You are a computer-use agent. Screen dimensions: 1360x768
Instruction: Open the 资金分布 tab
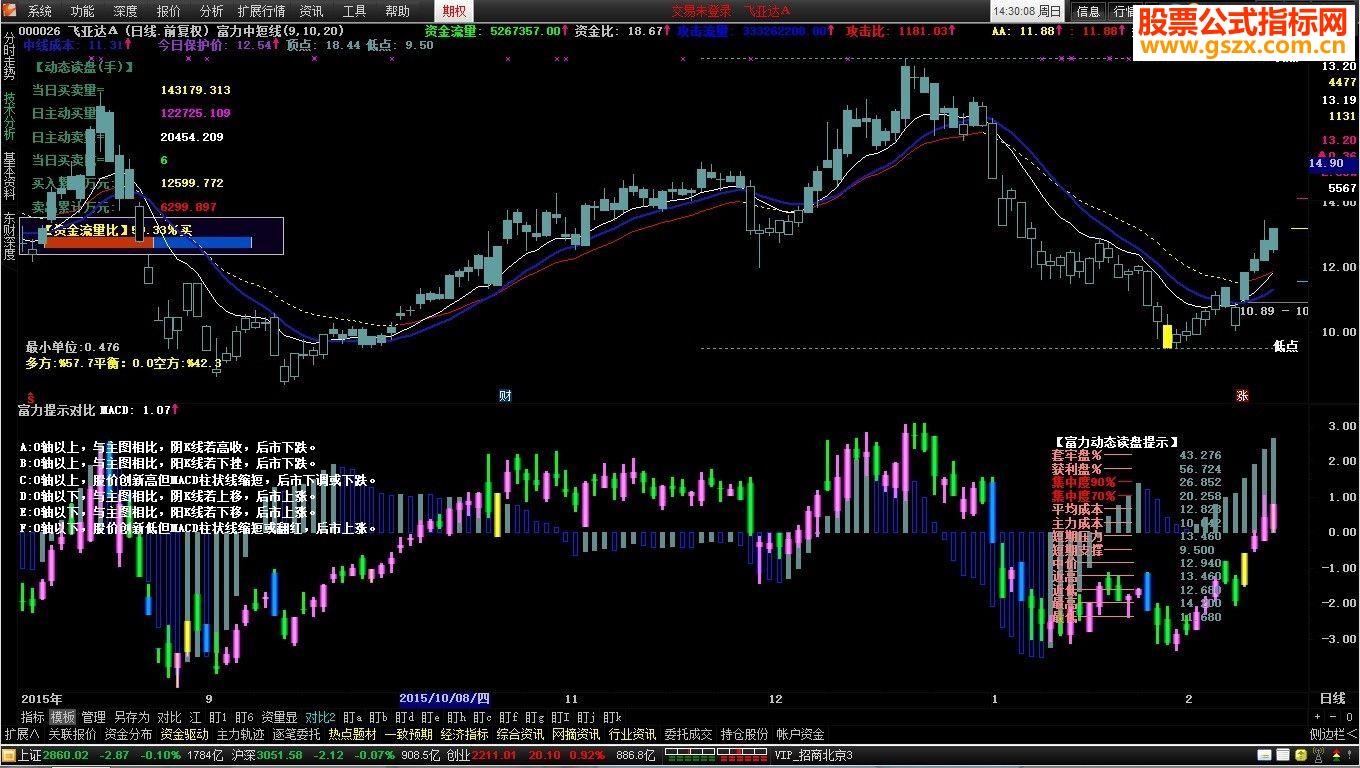click(x=128, y=734)
